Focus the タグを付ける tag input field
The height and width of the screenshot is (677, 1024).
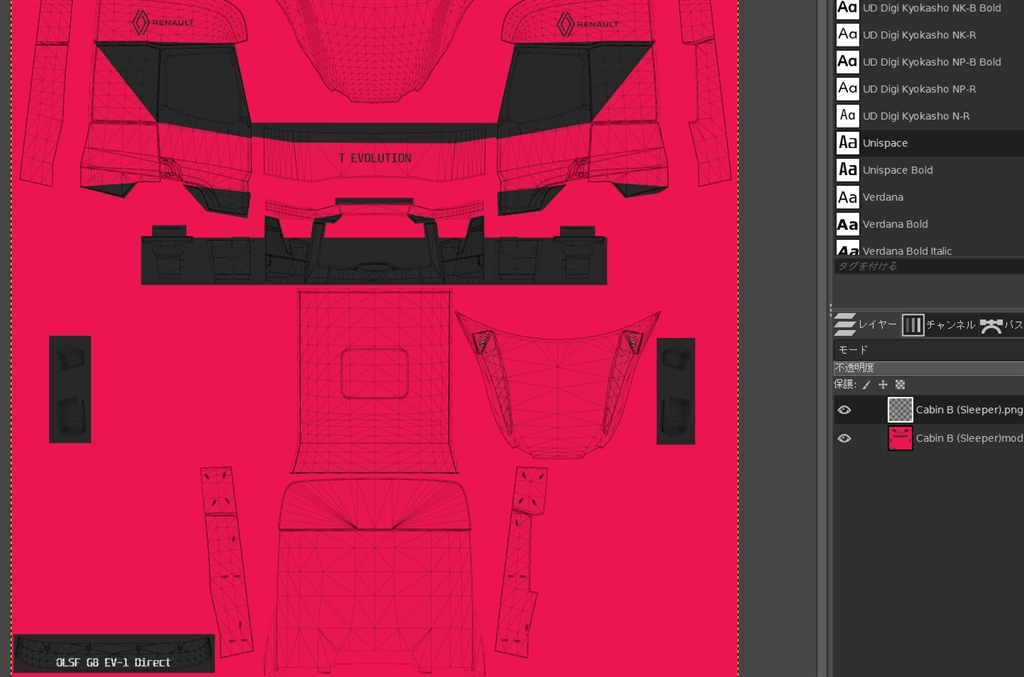(x=929, y=266)
